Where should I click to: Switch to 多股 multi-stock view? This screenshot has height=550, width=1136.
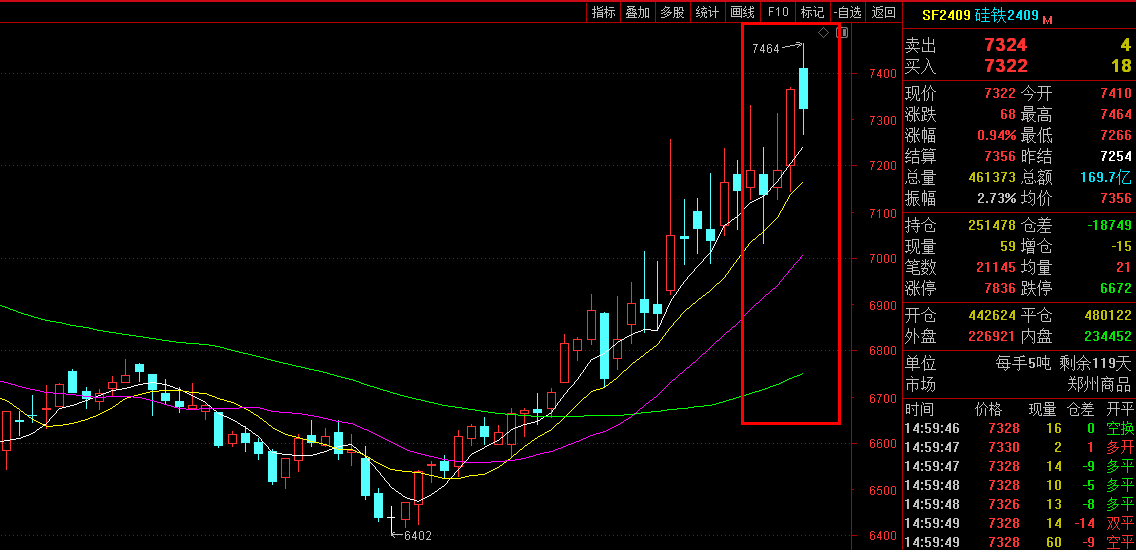coord(672,12)
